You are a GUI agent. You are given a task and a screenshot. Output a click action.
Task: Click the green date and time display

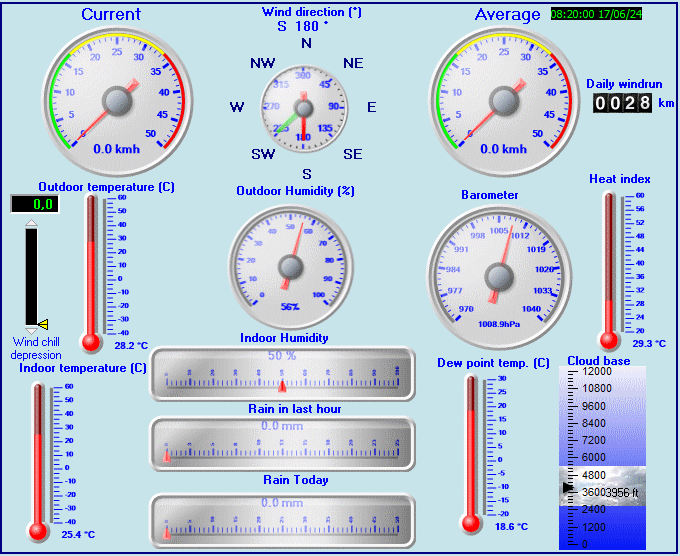click(x=597, y=15)
